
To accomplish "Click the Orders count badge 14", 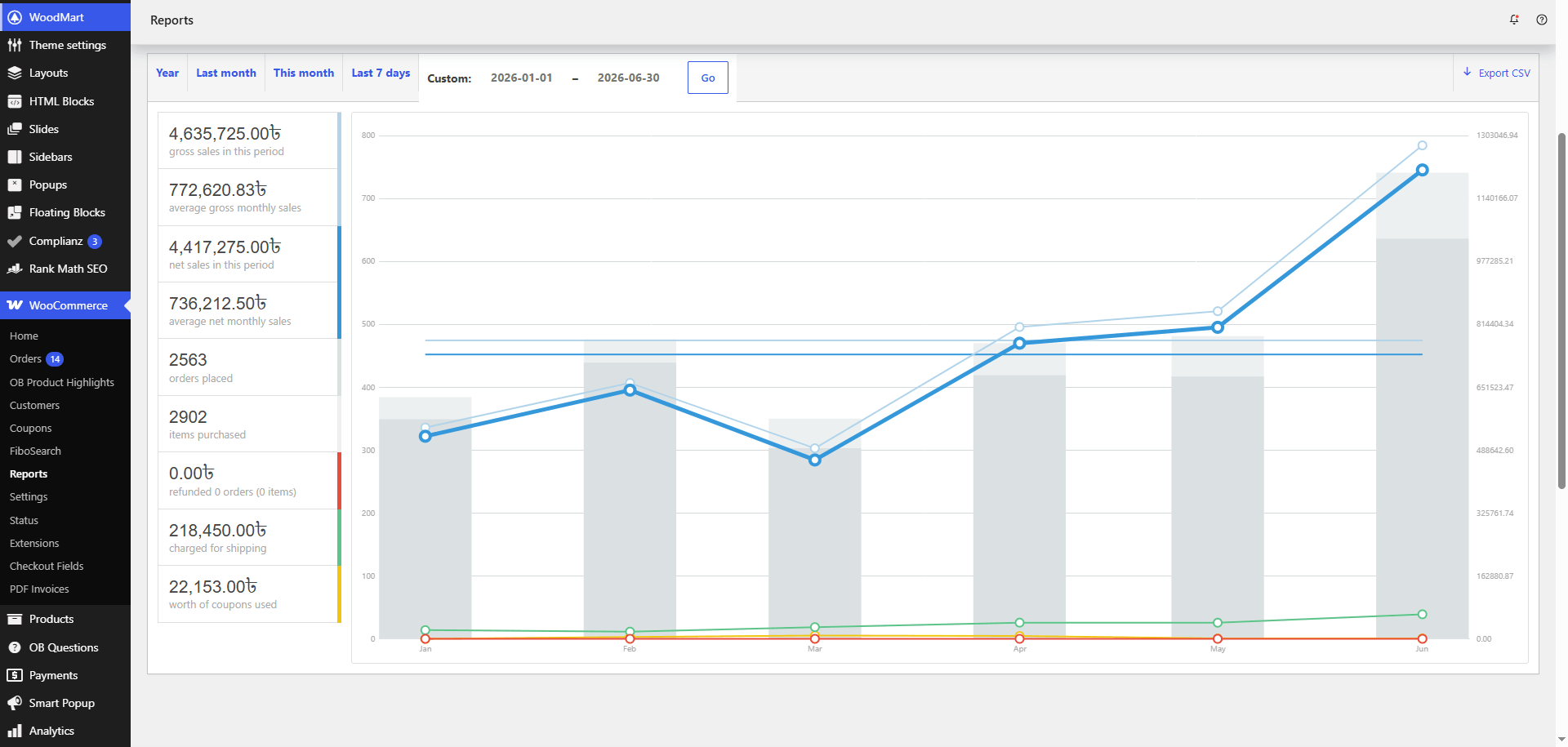I will [x=55, y=359].
